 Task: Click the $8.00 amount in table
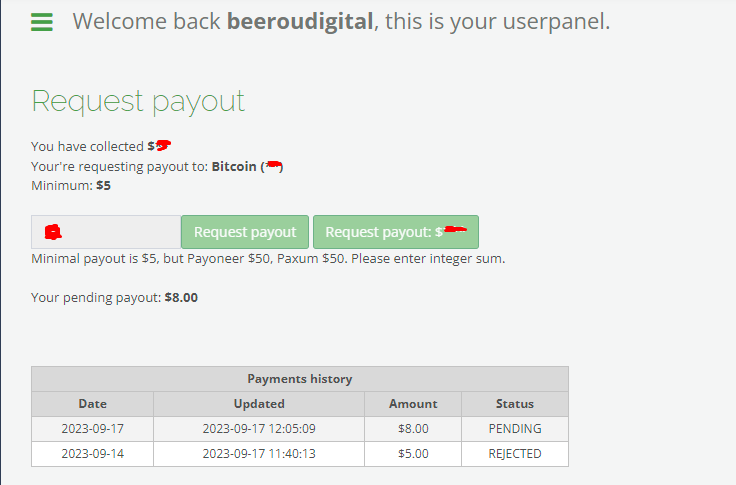pyautogui.click(x=413, y=429)
